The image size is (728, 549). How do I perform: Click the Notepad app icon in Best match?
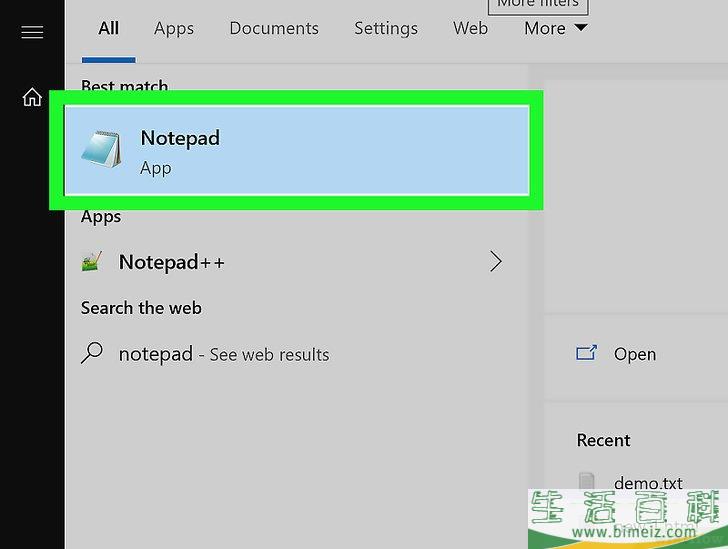[102, 149]
